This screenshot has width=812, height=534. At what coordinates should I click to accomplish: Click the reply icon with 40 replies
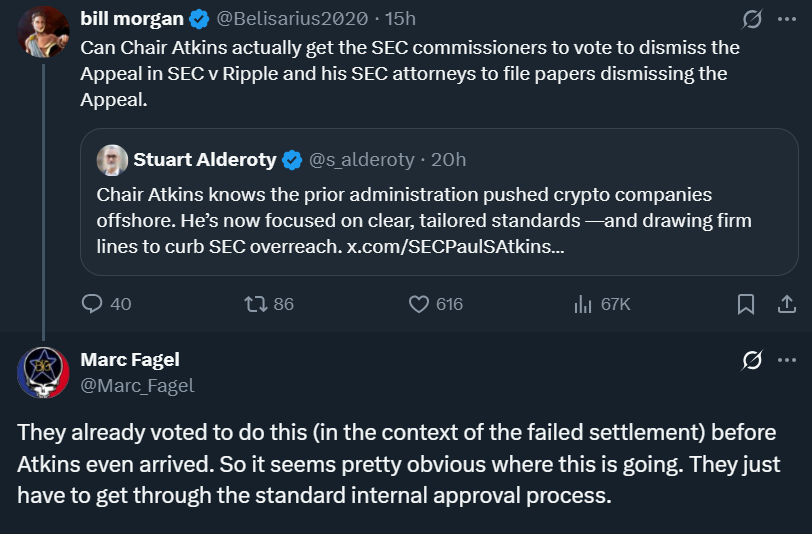92,304
